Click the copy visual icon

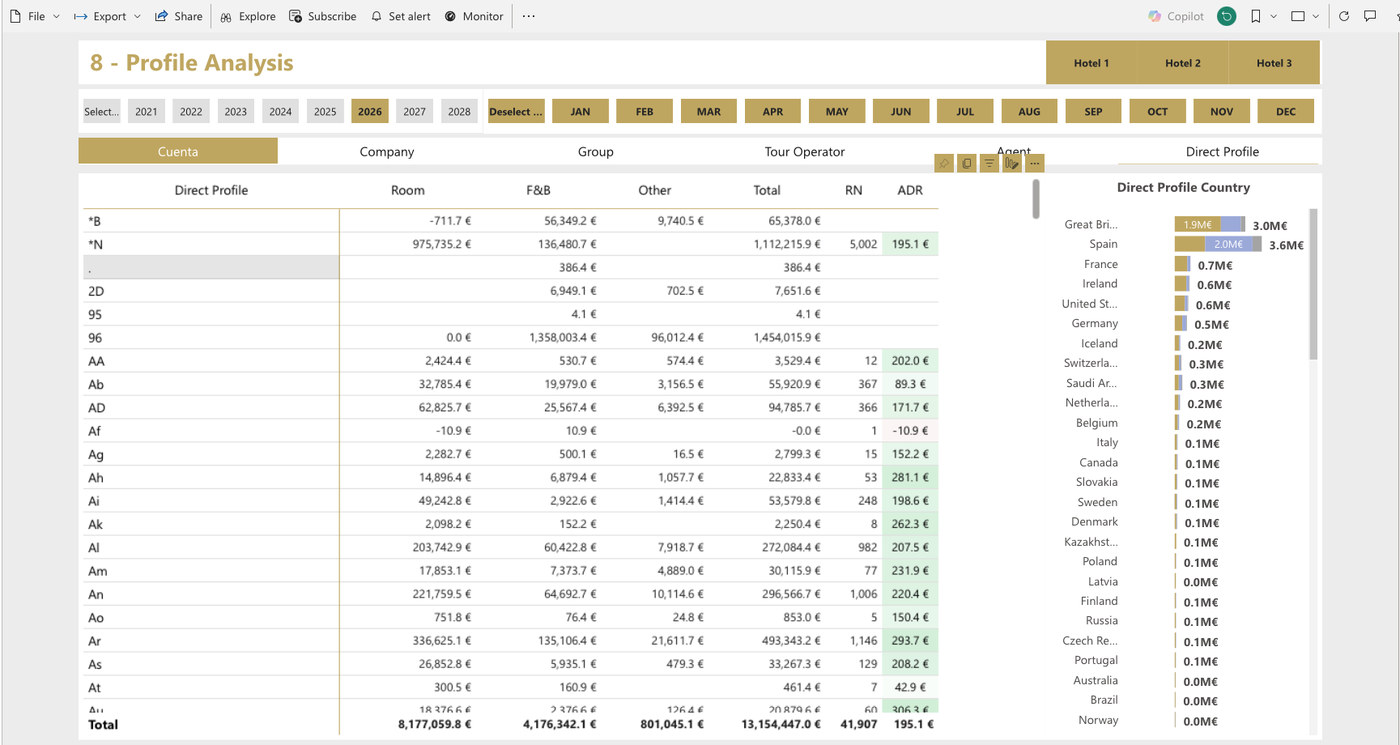tap(967, 163)
